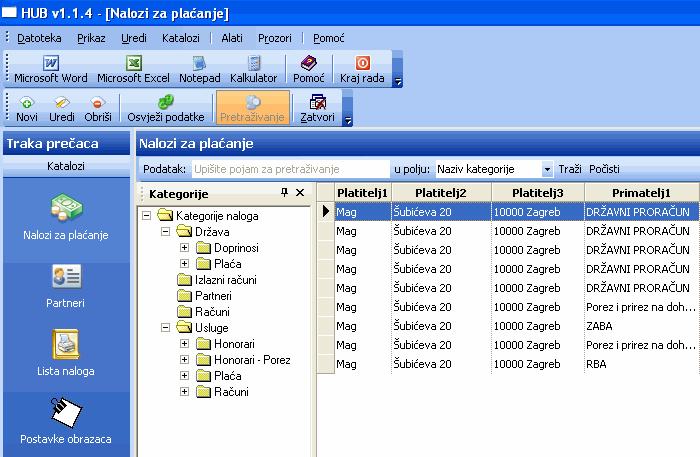Close the Kategorije panel
Screen dimensions: 700x457
(x=300, y=192)
